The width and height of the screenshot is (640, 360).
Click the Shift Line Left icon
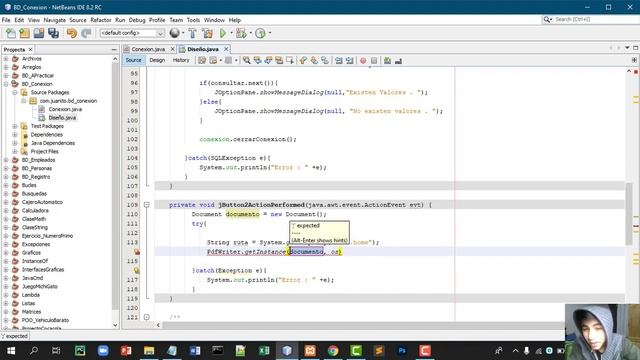pyautogui.click(x=339, y=60)
